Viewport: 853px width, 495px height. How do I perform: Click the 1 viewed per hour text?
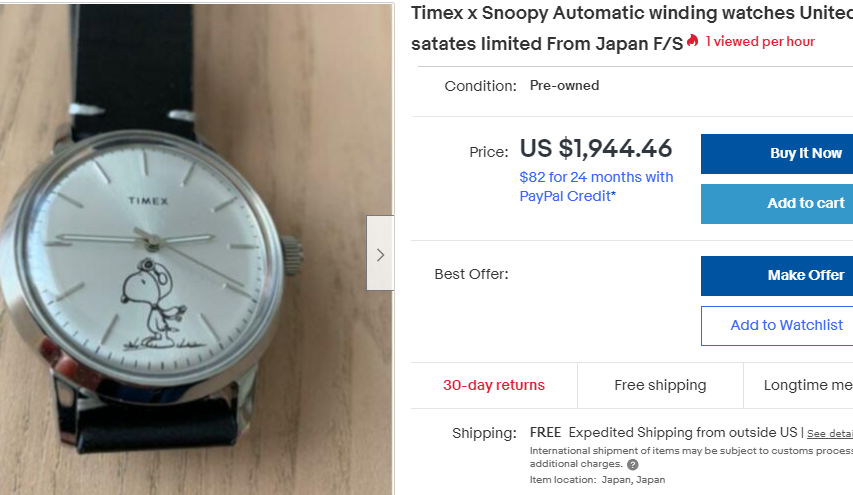point(760,41)
